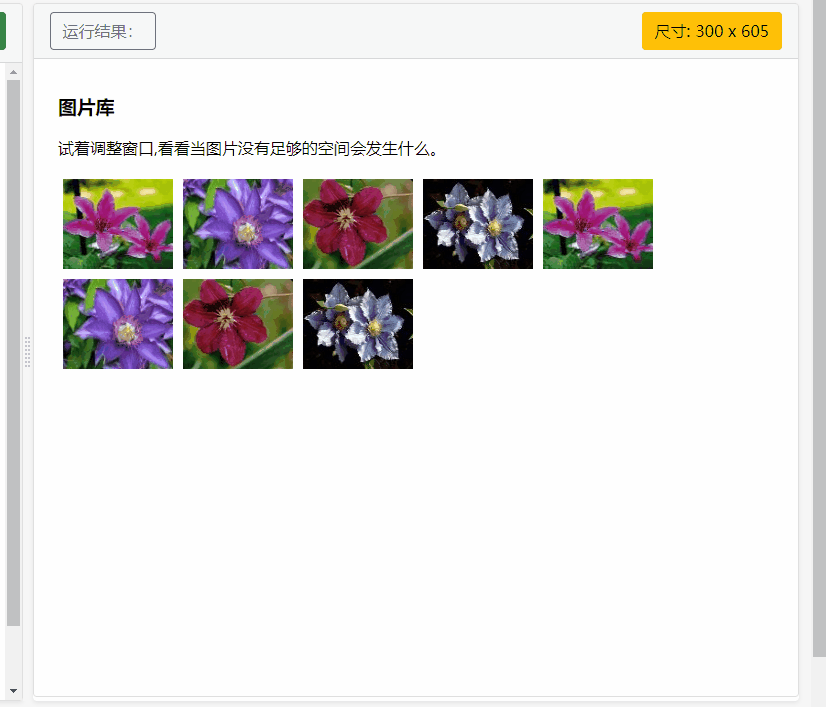The width and height of the screenshot is (826, 707).
Task: Click the 运行结果 label button
Action: 102,30
